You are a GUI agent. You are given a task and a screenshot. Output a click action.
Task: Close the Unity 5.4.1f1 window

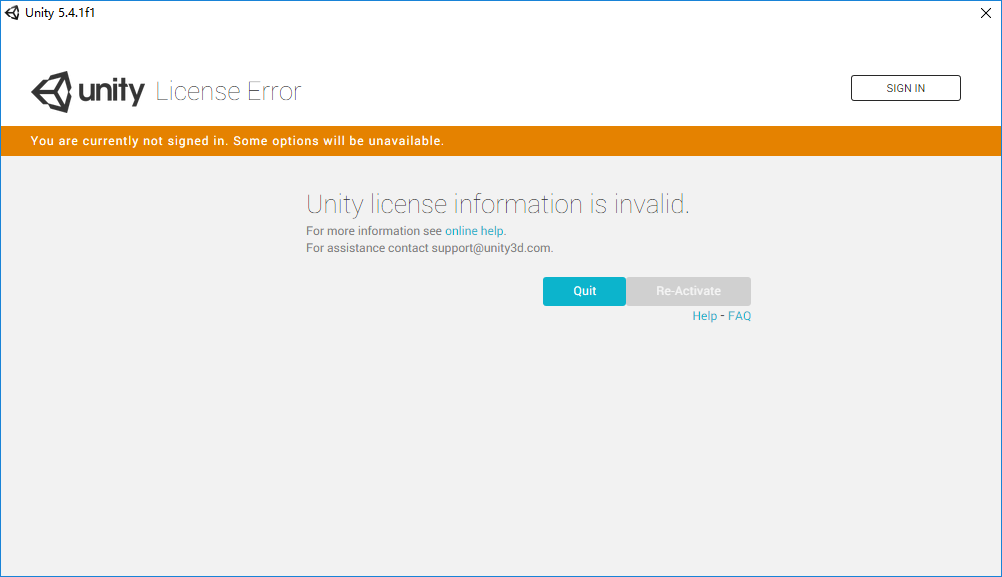(x=985, y=13)
